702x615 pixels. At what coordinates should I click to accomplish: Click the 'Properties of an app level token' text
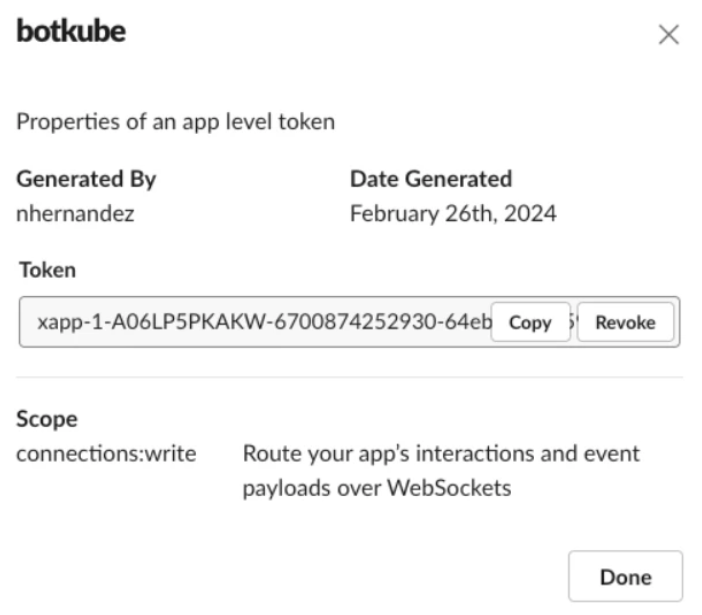pyautogui.click(x=175, y=123)
